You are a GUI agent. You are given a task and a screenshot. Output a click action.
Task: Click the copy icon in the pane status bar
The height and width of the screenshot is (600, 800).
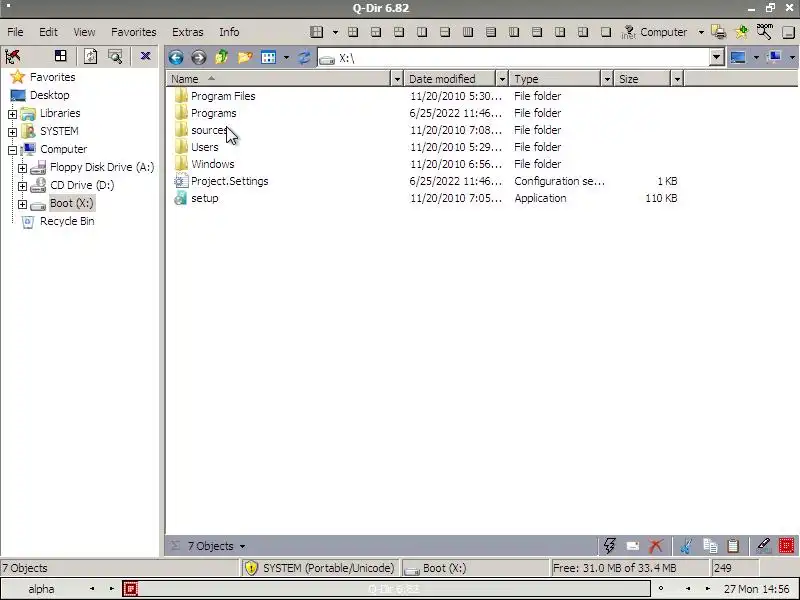[x=710, y=546]
